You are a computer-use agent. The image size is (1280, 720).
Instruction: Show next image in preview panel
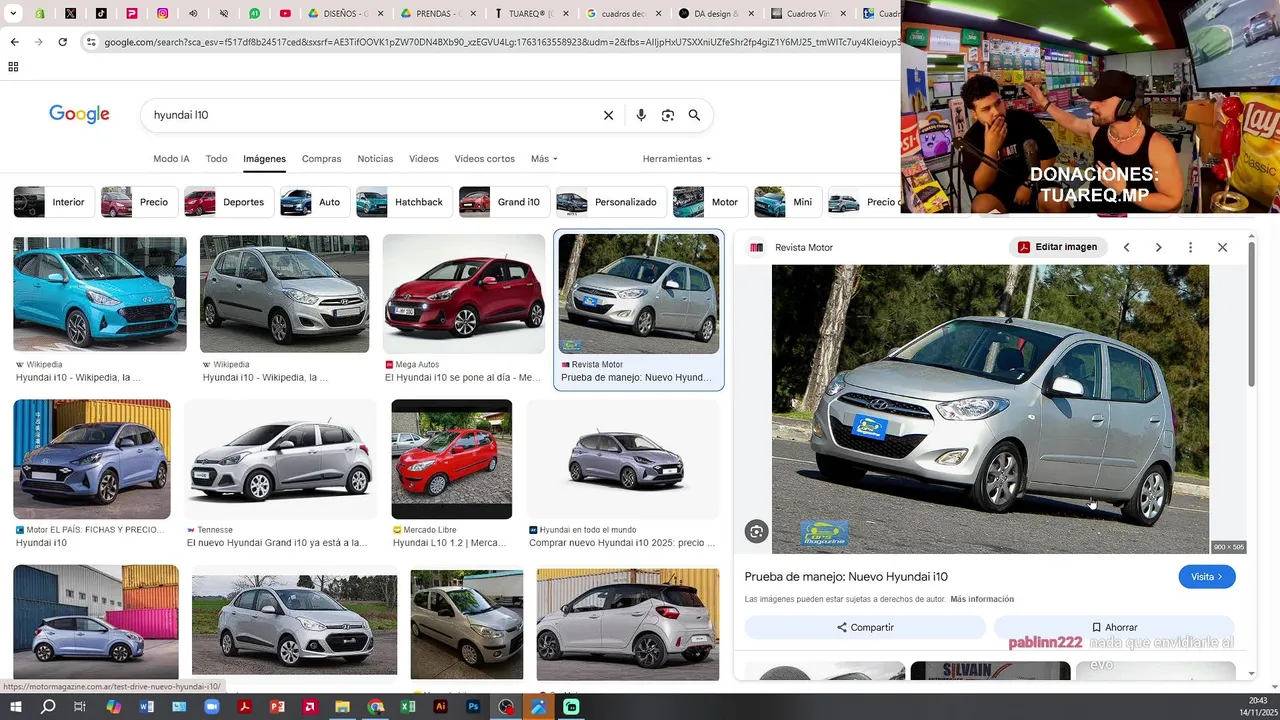pyautogui.click(x=1158, y=247)
